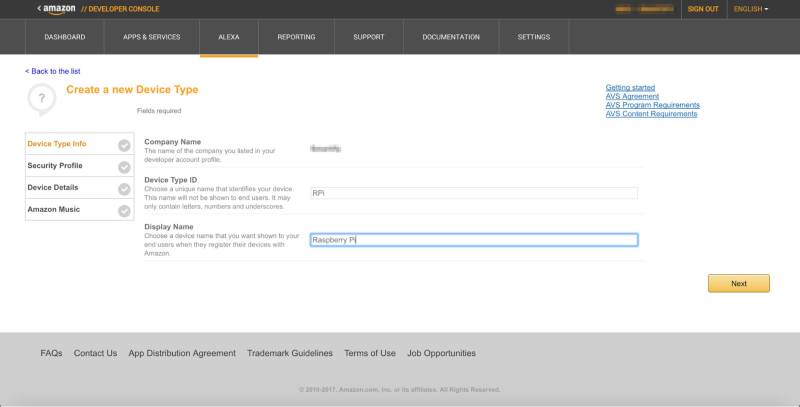
Task: Click the Display Name input field
Action: (x=474, y=240)
